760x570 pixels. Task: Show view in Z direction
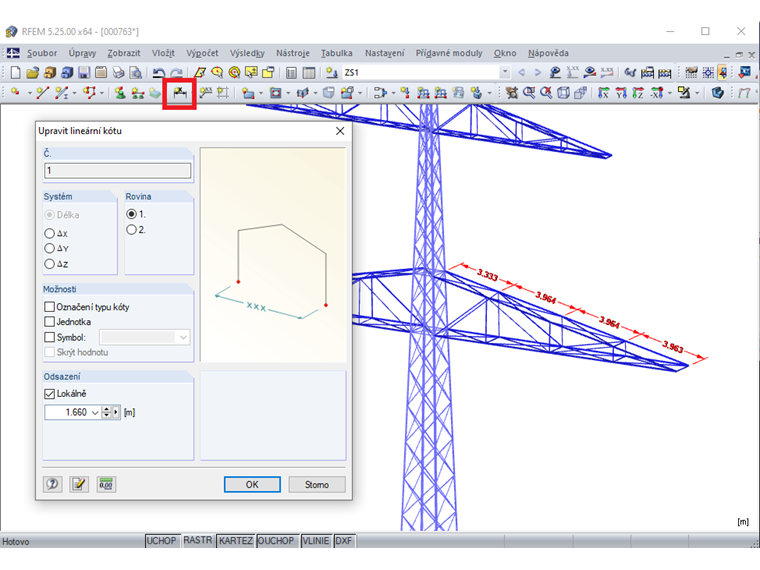[638, 92]
